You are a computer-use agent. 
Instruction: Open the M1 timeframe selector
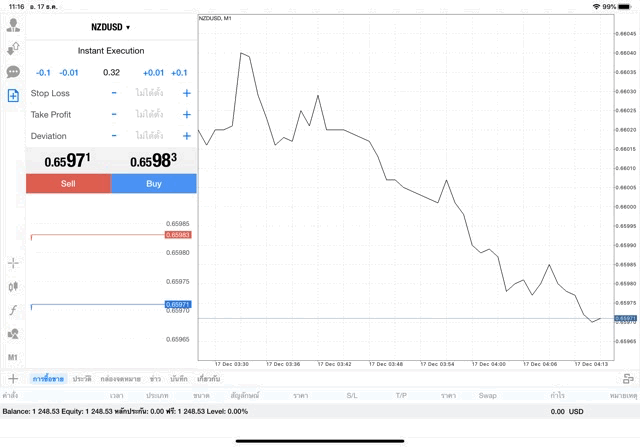13,357
